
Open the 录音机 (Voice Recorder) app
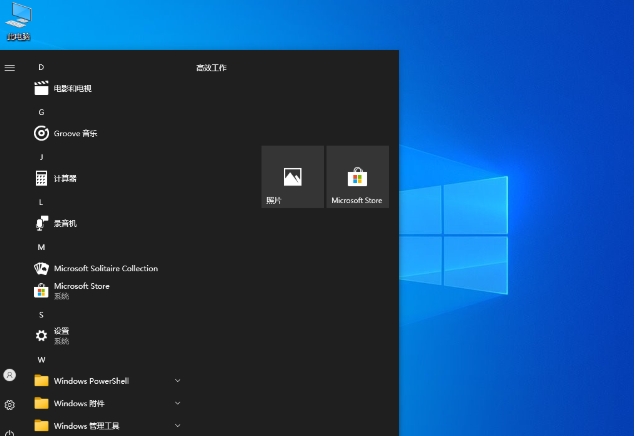65,223
